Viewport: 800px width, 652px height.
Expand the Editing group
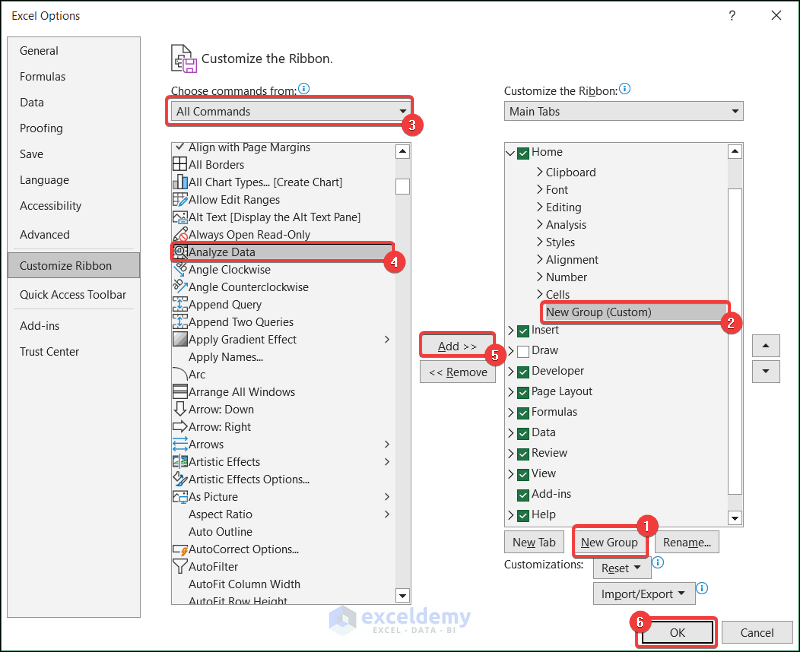[540, 207]
